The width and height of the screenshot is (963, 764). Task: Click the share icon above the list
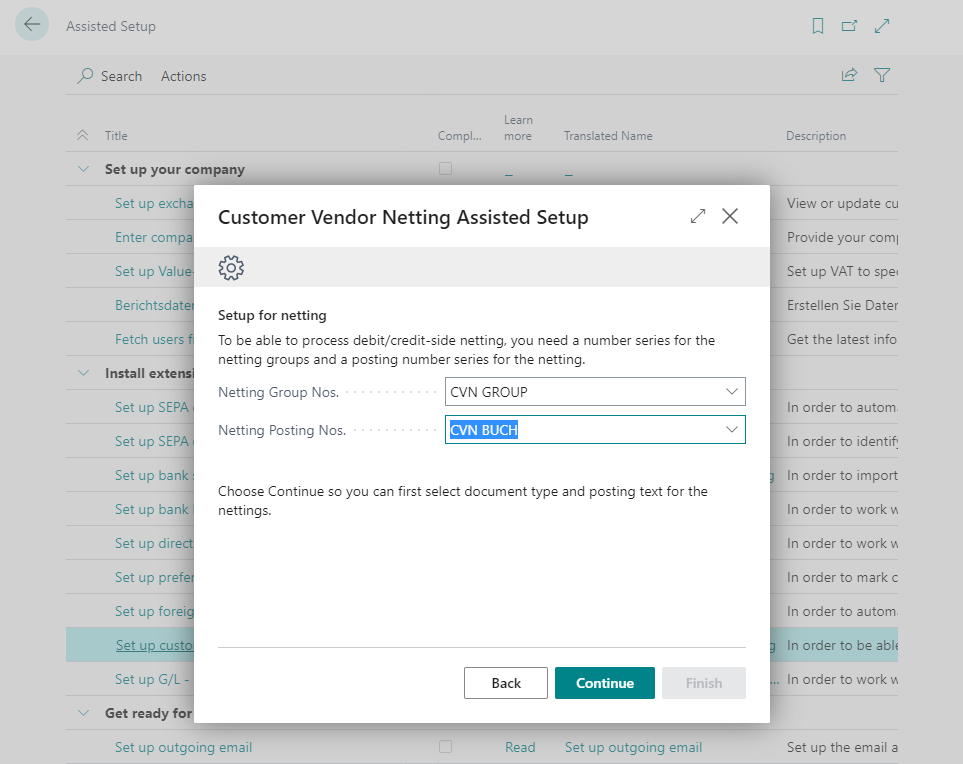849,74
